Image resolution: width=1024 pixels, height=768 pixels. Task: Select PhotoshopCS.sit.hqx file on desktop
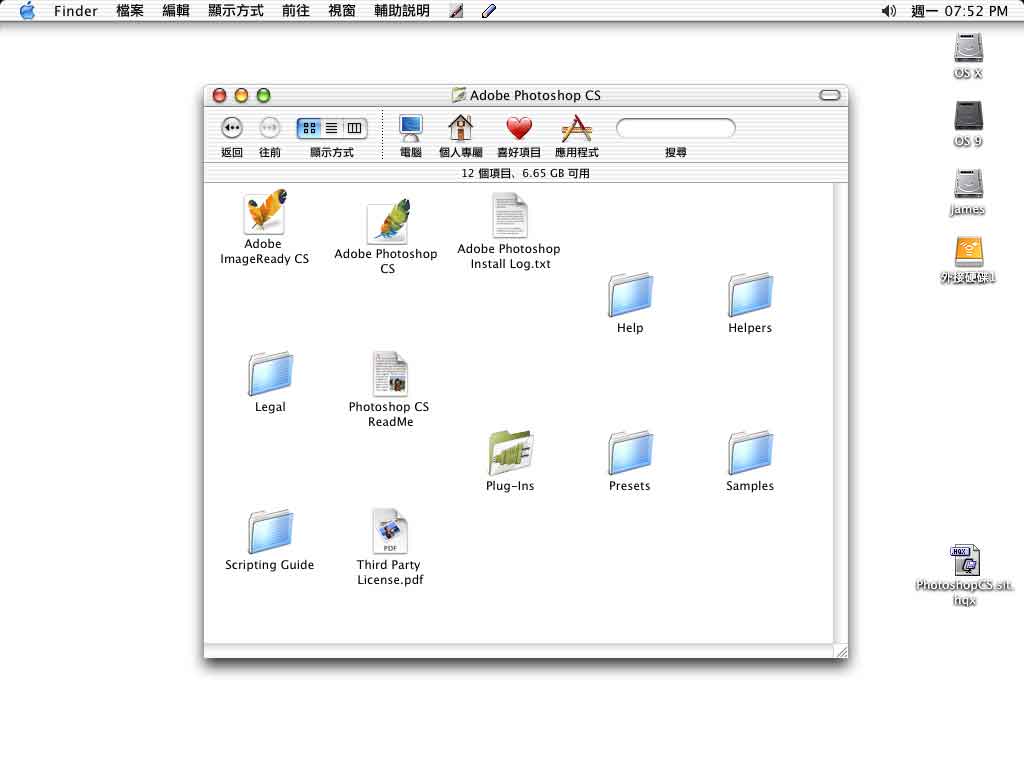tap(965, 560)
